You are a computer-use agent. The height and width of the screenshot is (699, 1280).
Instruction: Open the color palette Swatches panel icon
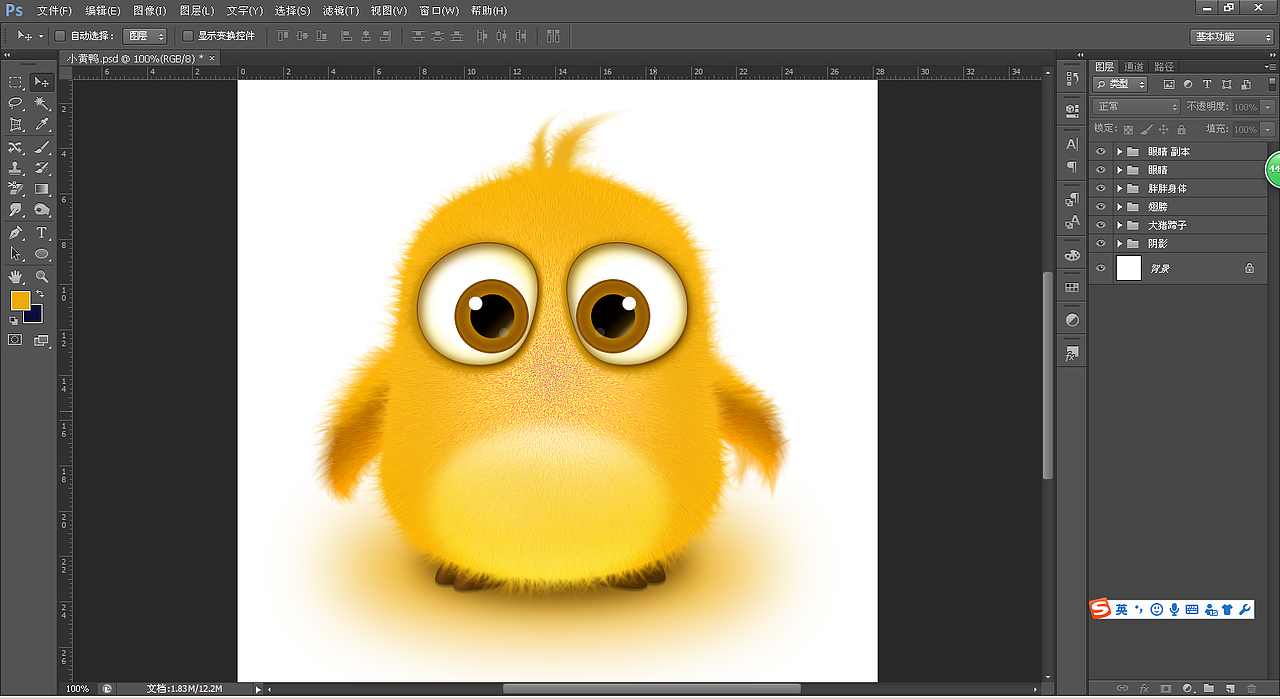(x=1072, y=288)
